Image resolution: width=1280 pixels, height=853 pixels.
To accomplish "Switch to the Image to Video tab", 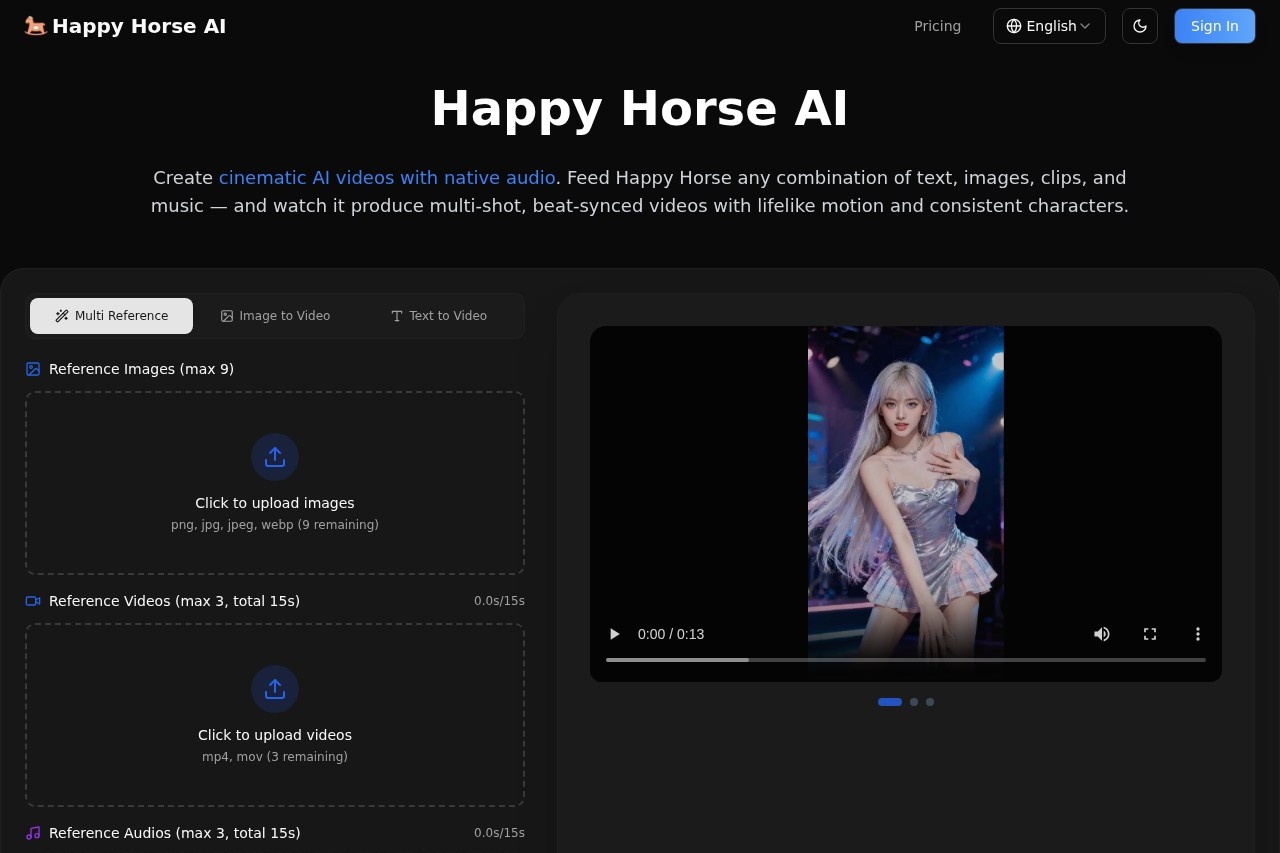I will (275, 316).
